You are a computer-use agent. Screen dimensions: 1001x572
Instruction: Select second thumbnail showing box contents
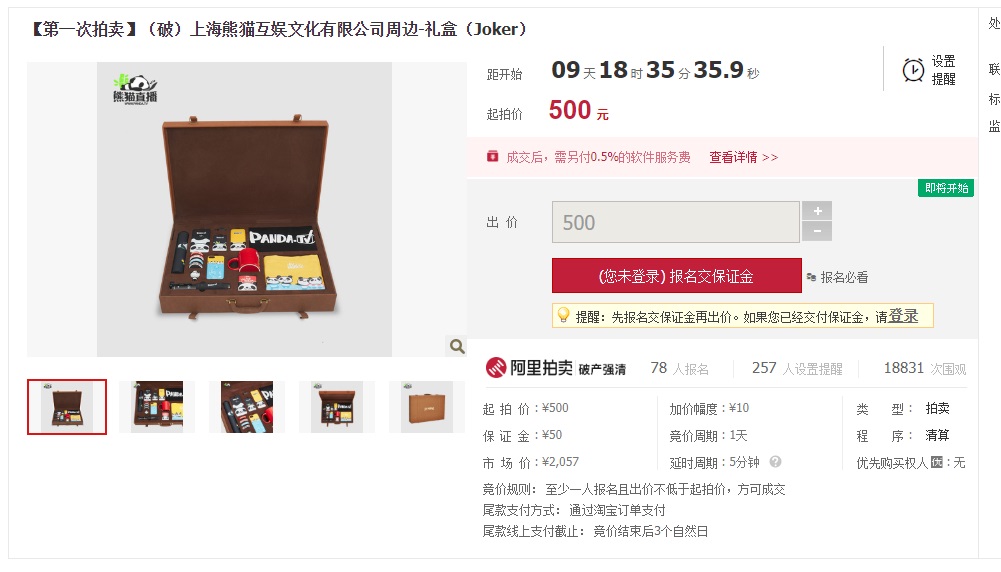157,407
